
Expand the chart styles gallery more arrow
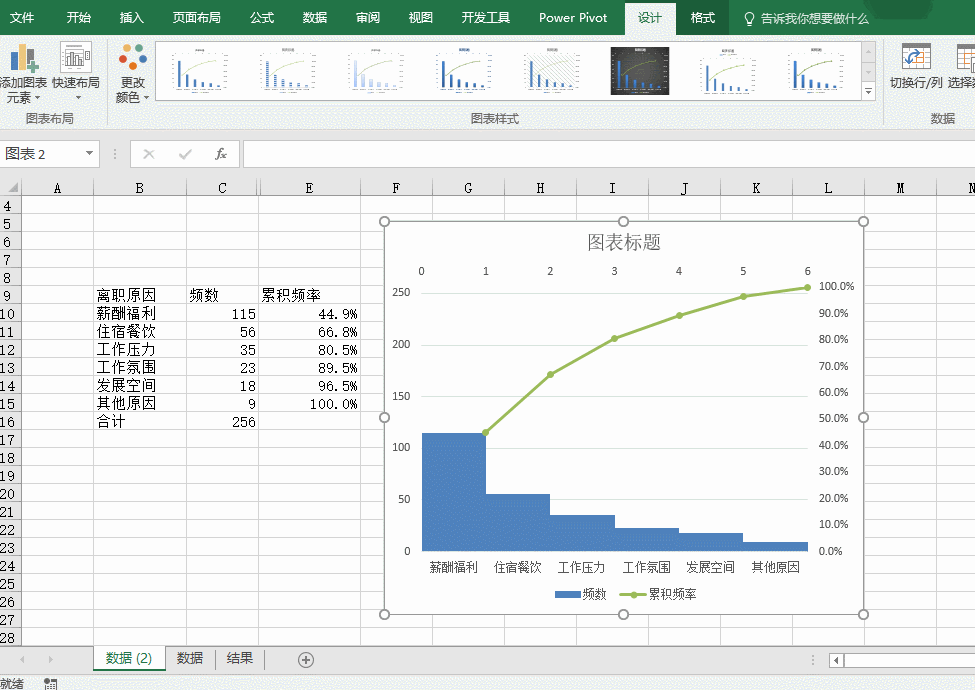[868, 91]
